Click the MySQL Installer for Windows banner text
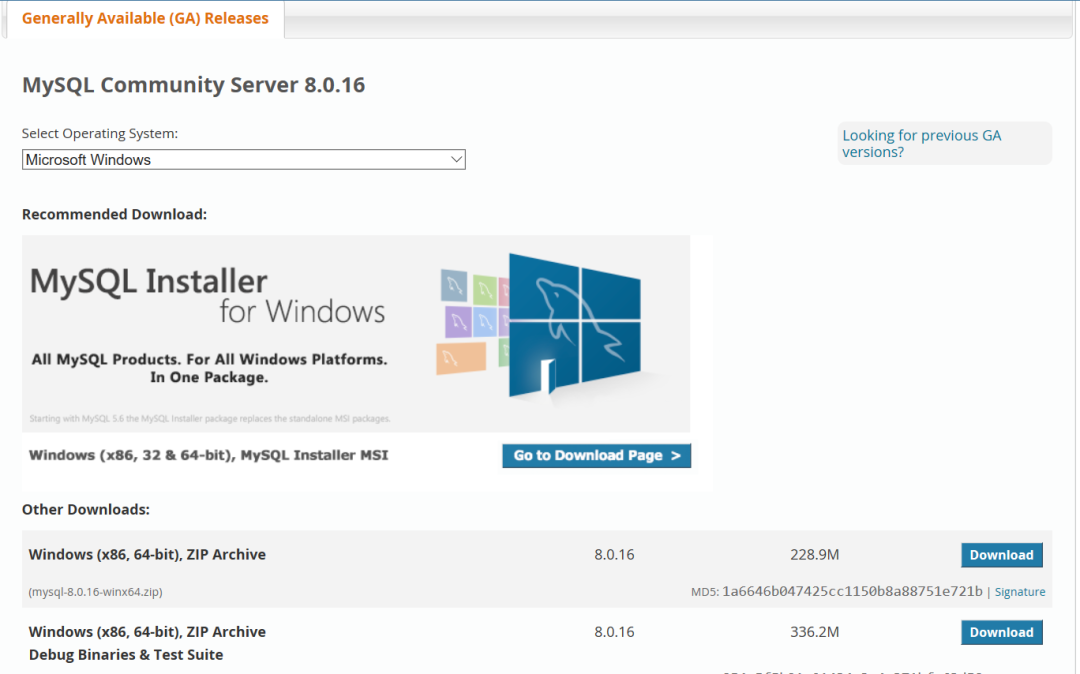Viewport: 1080px width, 674px height. pos(207,295)
